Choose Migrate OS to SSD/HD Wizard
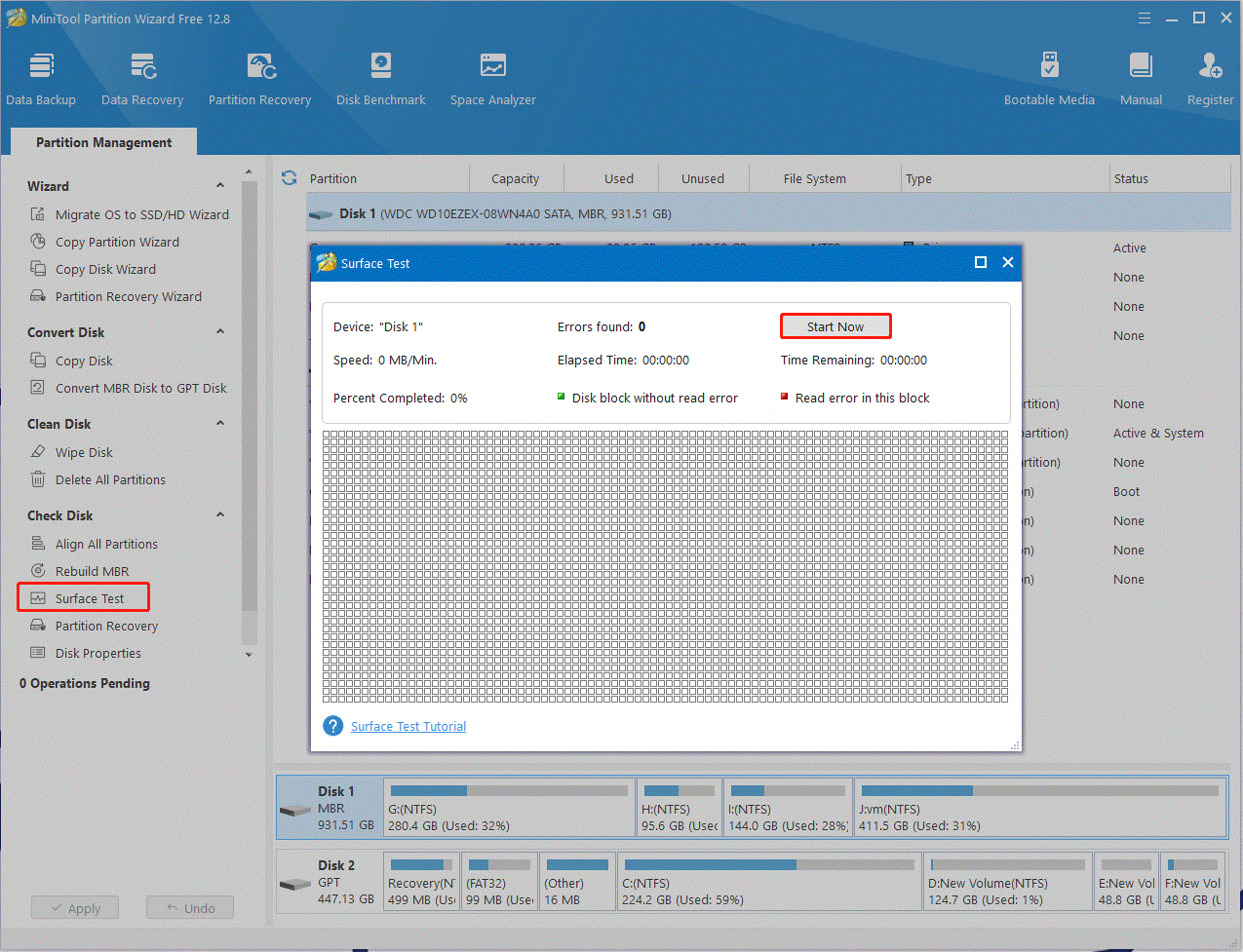Image resolution: width=1243 pixels, height=952 pixels. click(141, 214)
